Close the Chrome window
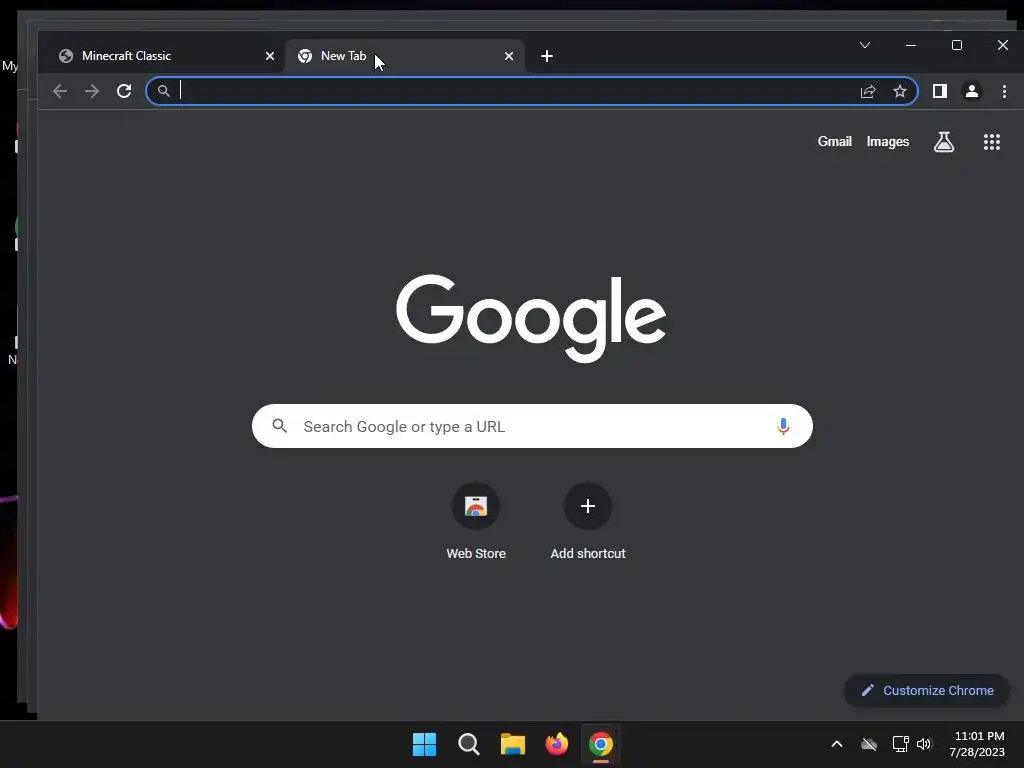 (x=1003, y=45)
